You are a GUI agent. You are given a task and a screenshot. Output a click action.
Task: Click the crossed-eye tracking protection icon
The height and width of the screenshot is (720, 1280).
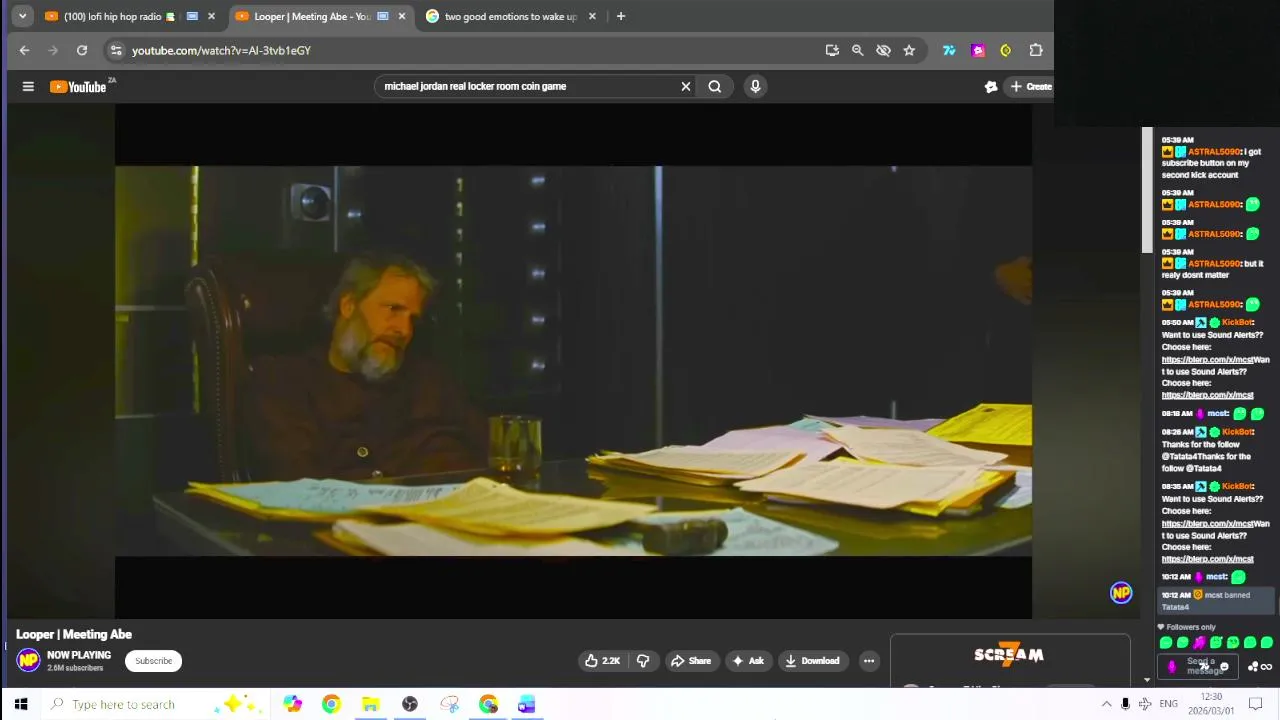click(x=883, y=50)
